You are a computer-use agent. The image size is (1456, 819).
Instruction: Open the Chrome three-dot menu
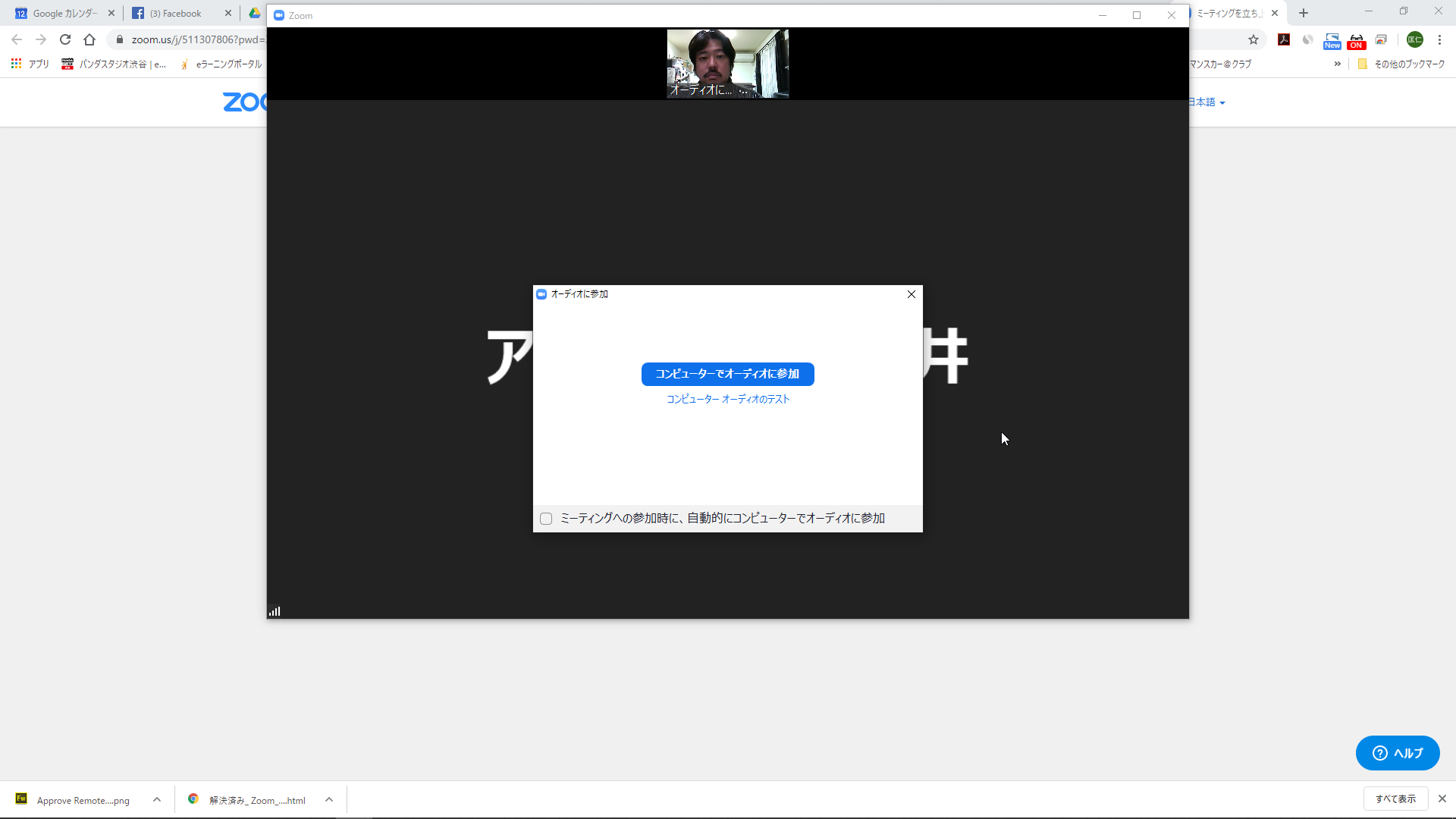[1439, 39]
